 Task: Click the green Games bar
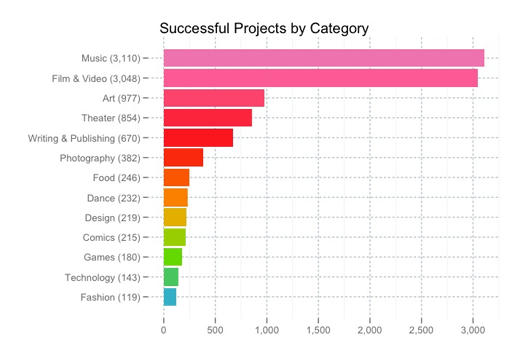point(173,257)
